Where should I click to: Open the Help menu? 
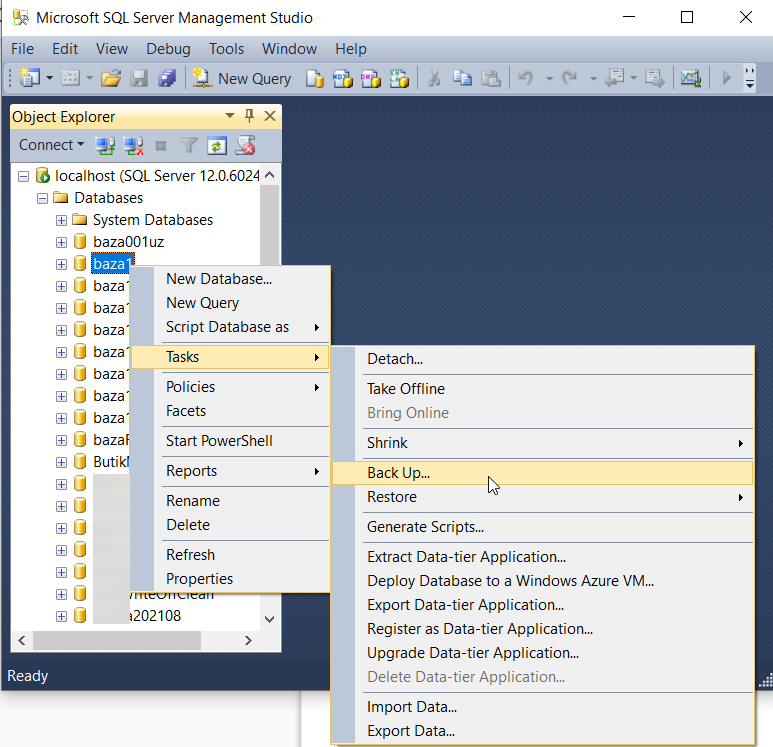click(x=351, y=49)
